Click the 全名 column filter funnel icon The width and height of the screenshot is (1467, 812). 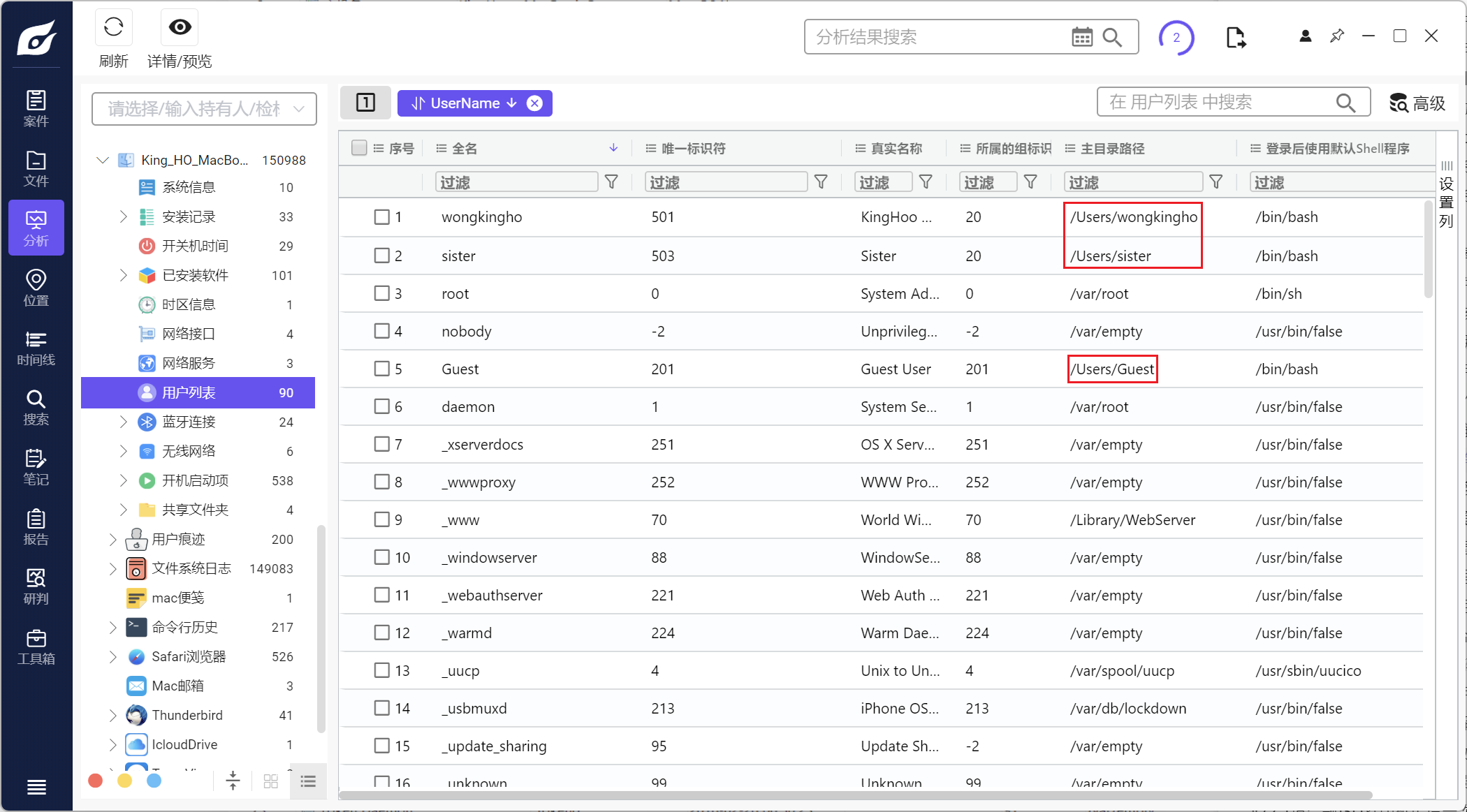(x=611, y=182)
